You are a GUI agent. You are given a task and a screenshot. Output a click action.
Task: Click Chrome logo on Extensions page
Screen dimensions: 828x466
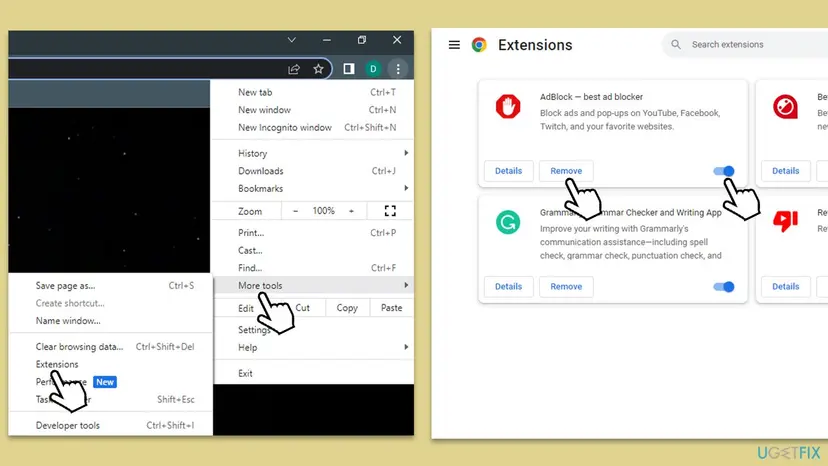tap(479, 45)
